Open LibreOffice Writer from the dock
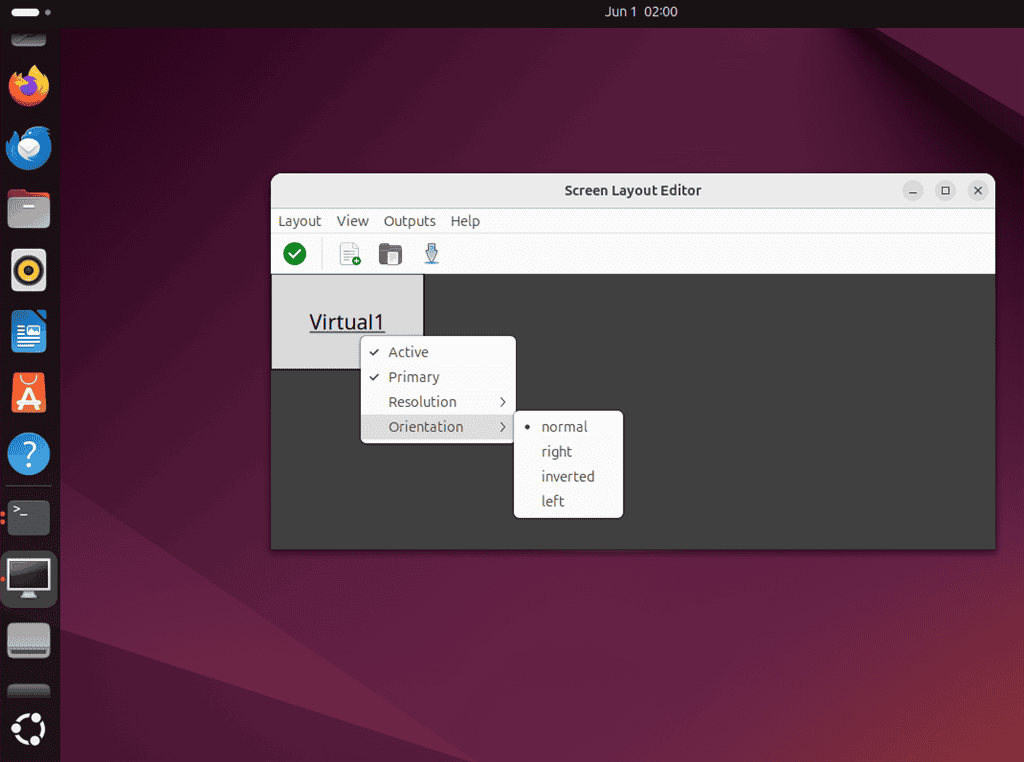Viewport: 1024px width, 762px height. pyautogui.click(x=29, y=331)
